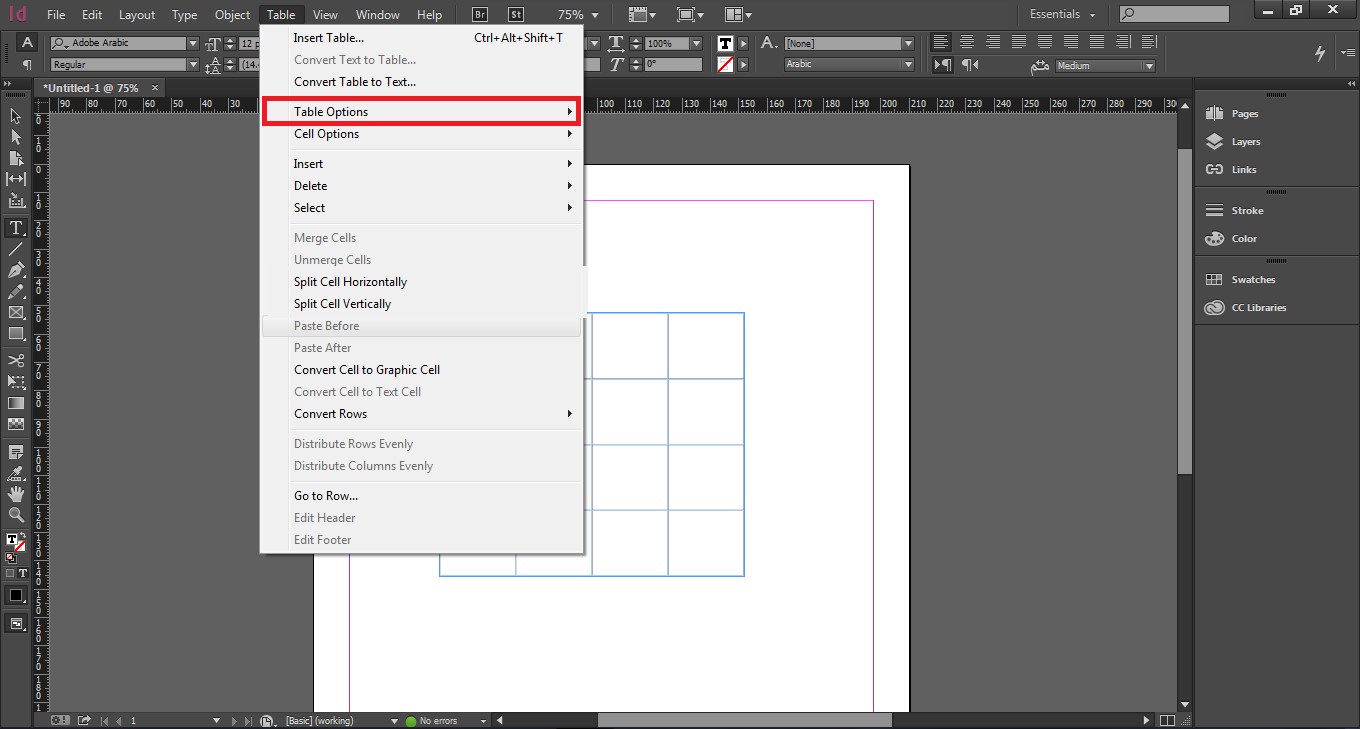This screenshot has width=1360, height=729.
Task: Click the Quick Apply lightning icon
Action: click(x=1320, y=53)
